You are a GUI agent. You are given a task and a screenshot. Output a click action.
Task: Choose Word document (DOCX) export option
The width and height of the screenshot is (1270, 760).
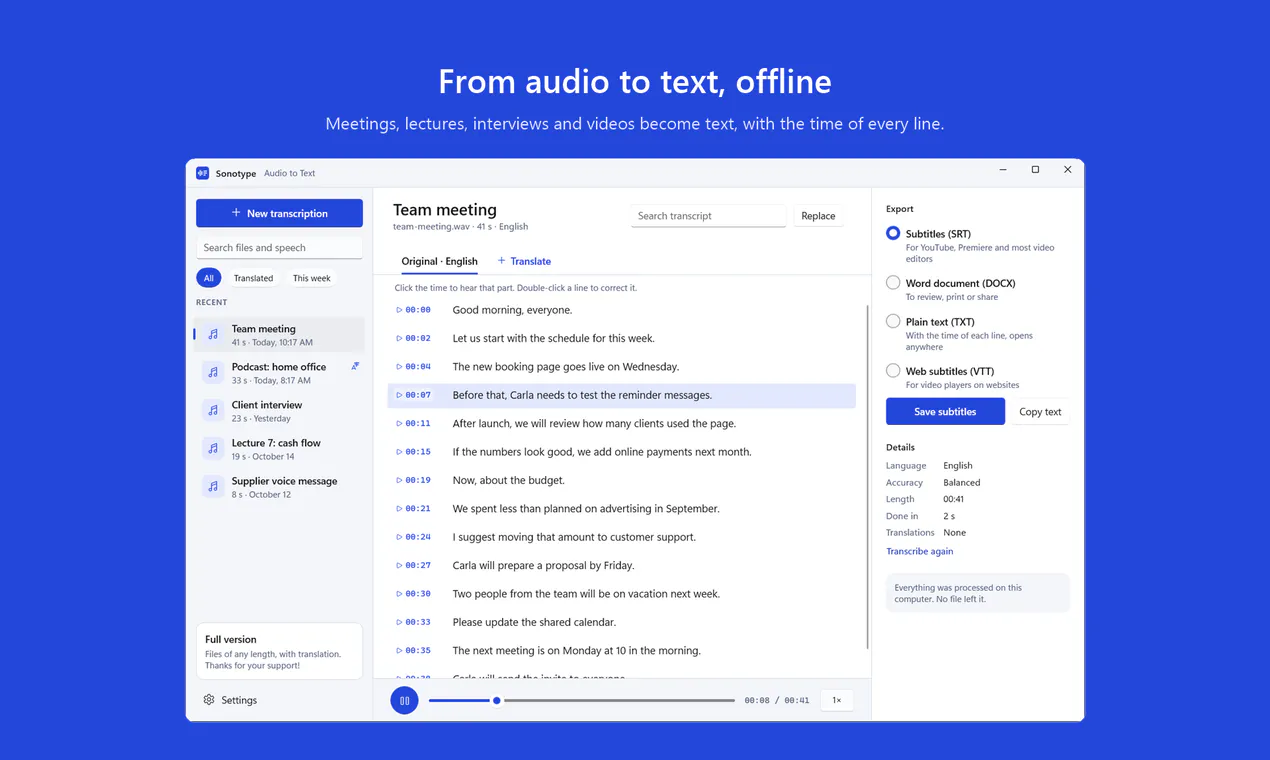click(x=893, y=283)
